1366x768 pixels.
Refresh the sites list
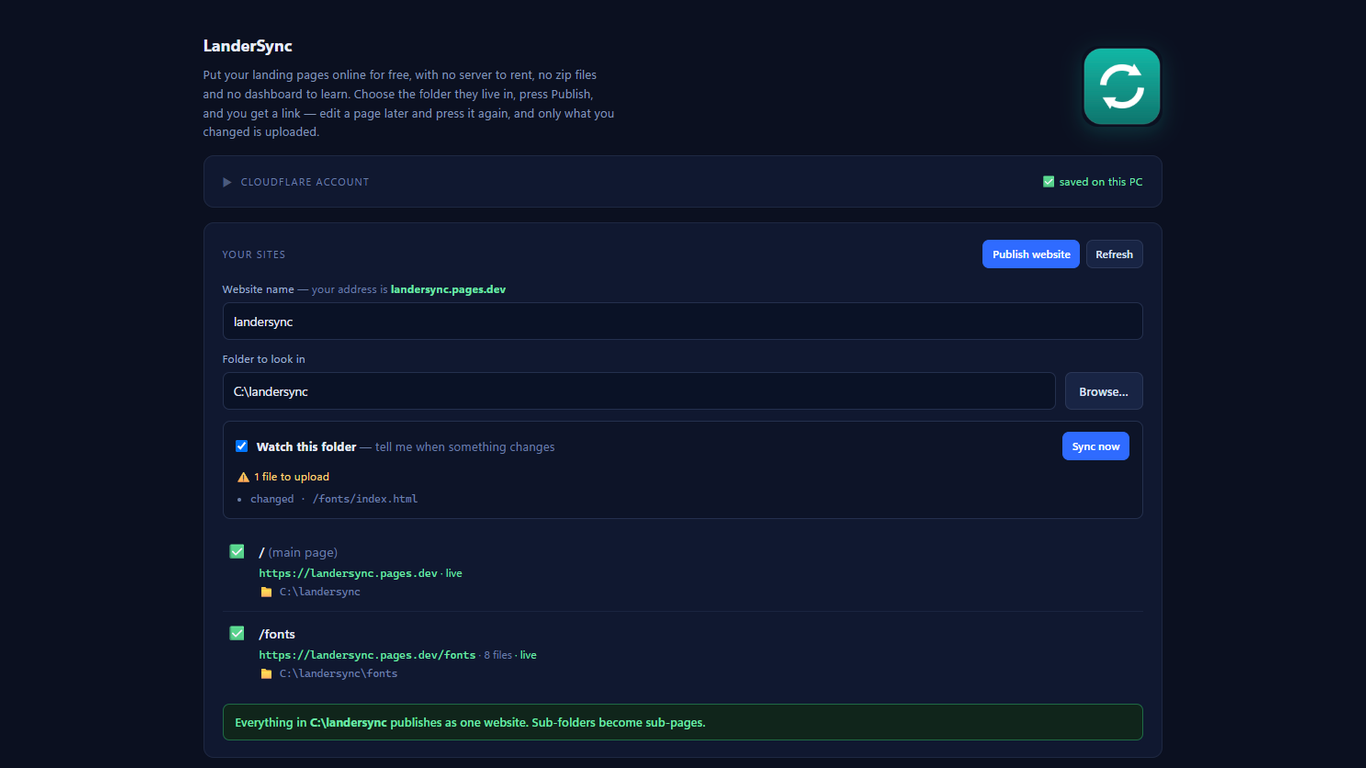pyautogui.click(x=1114, y=254)
